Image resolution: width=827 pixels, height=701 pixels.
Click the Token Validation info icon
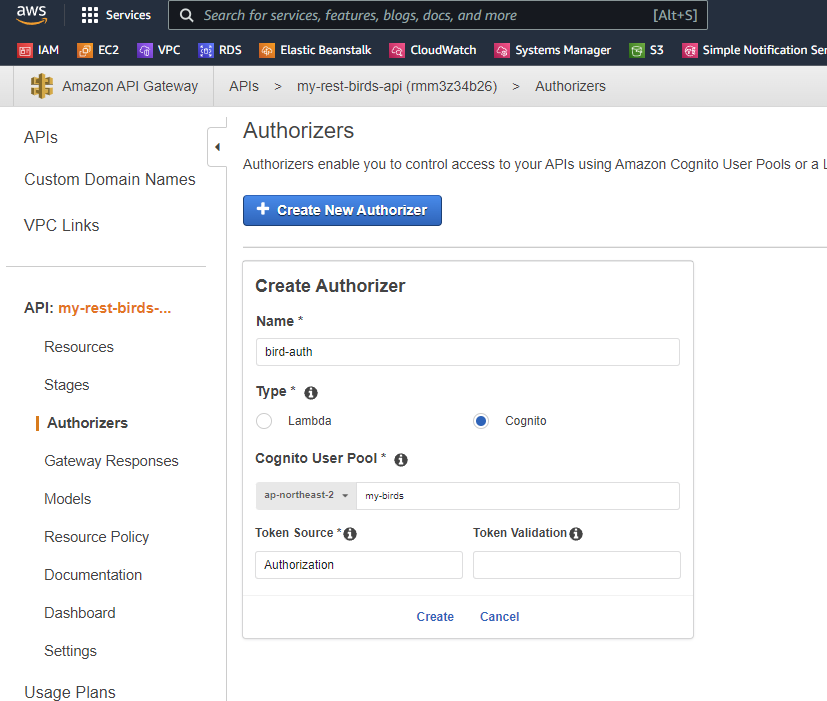point(576,534)
